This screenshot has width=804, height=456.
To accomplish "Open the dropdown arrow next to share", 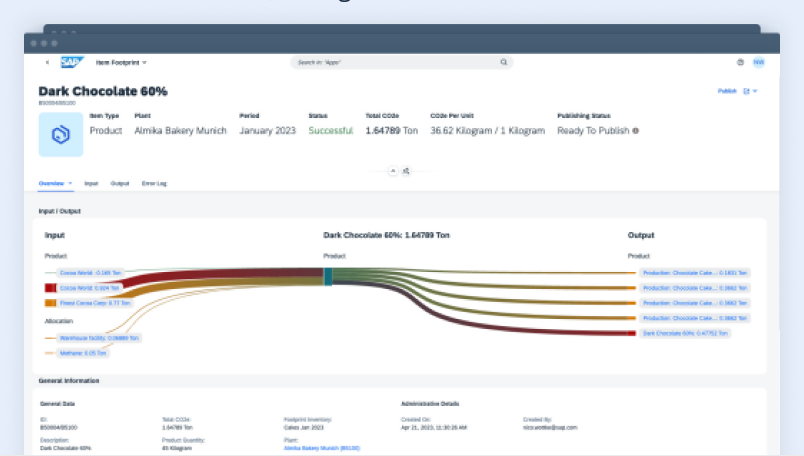I will [755, 91].
